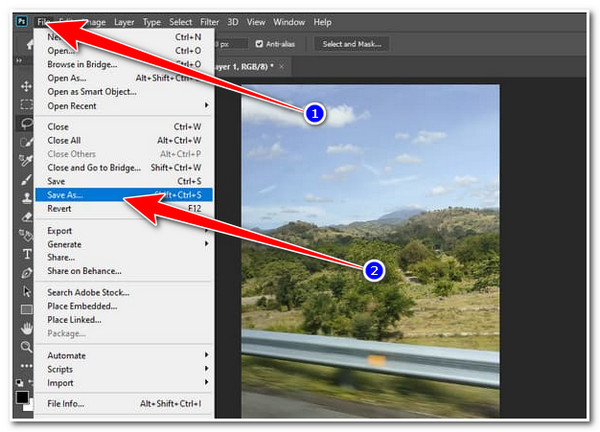The image size is (600, 432).
Task: Select the Rectangle shape tool
Action: [26, 309]
